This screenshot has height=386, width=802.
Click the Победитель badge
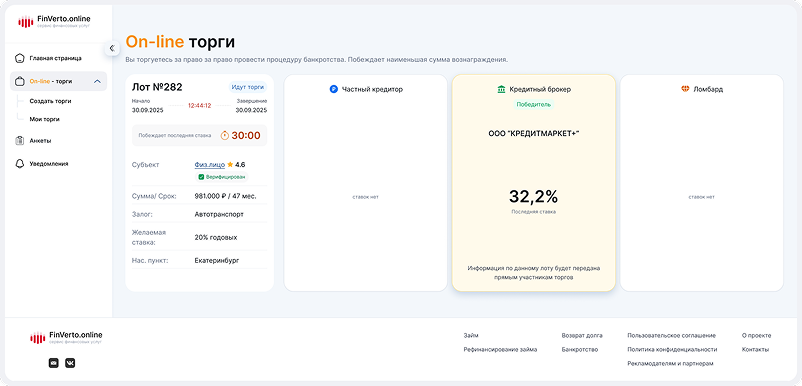533,104
